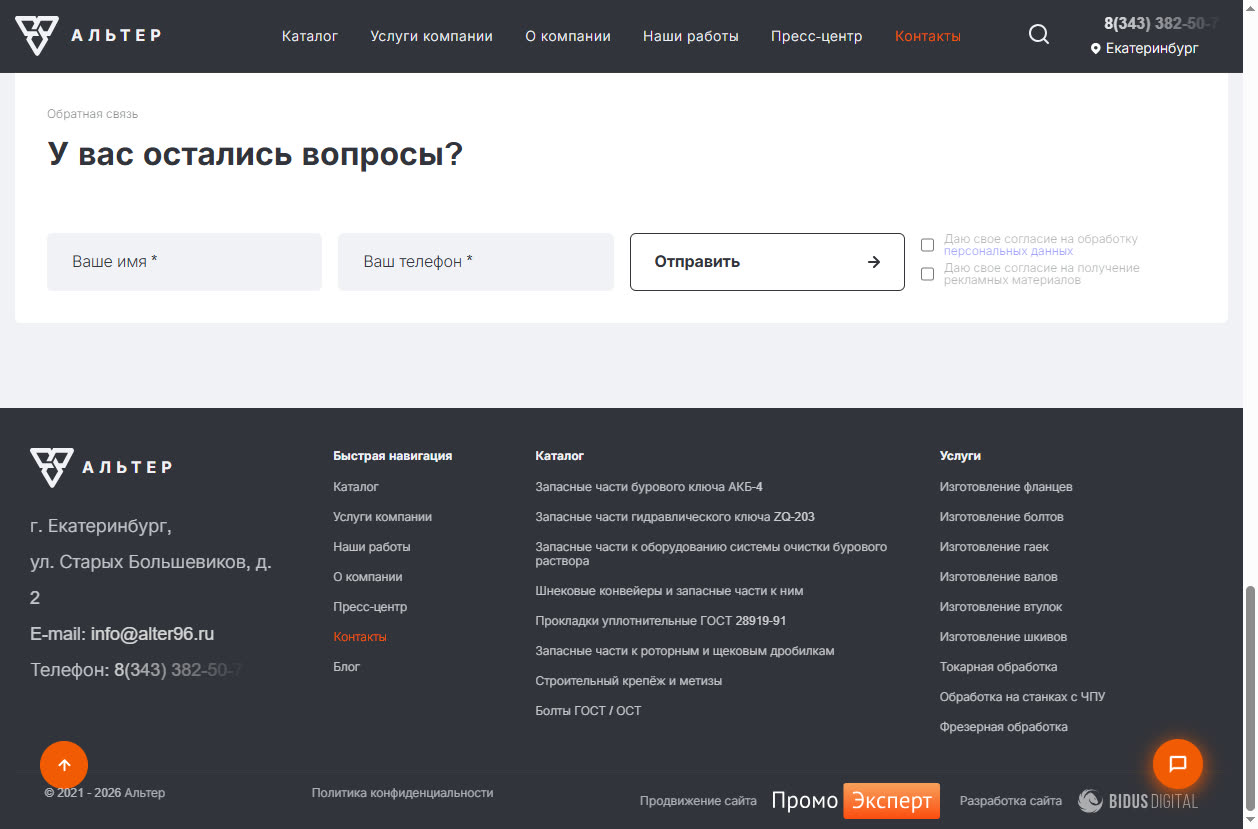Click the Bidus Digital logo
1258x829 pixels.
[x=1138, y=801]
